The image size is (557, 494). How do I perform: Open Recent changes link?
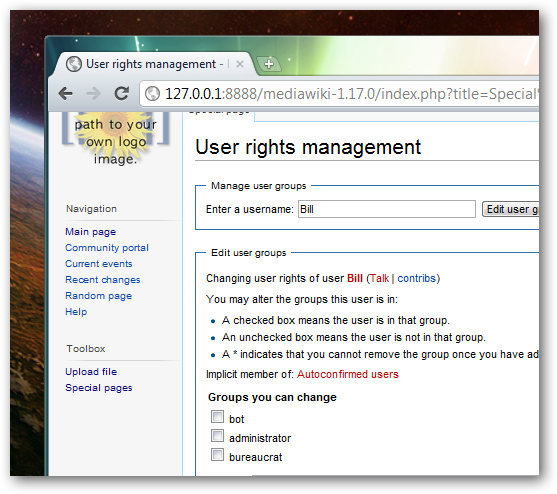pos(103,280)
